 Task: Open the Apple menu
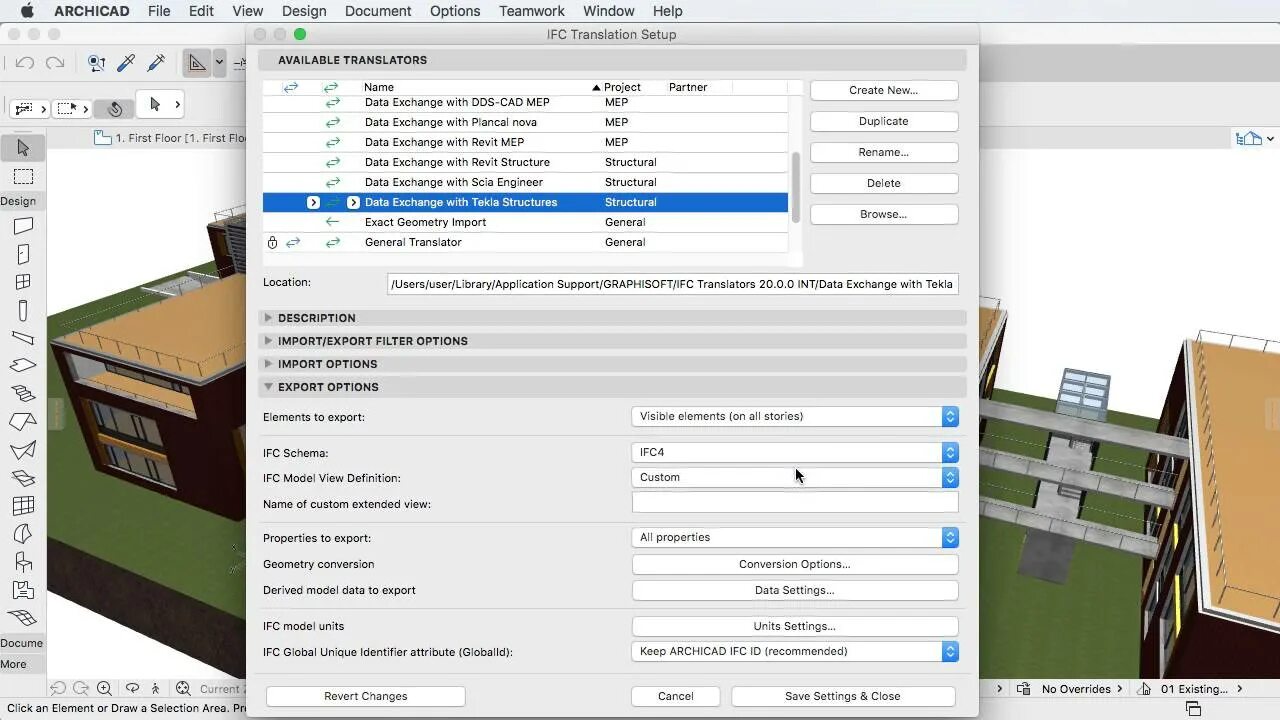[x=27, y=11]
